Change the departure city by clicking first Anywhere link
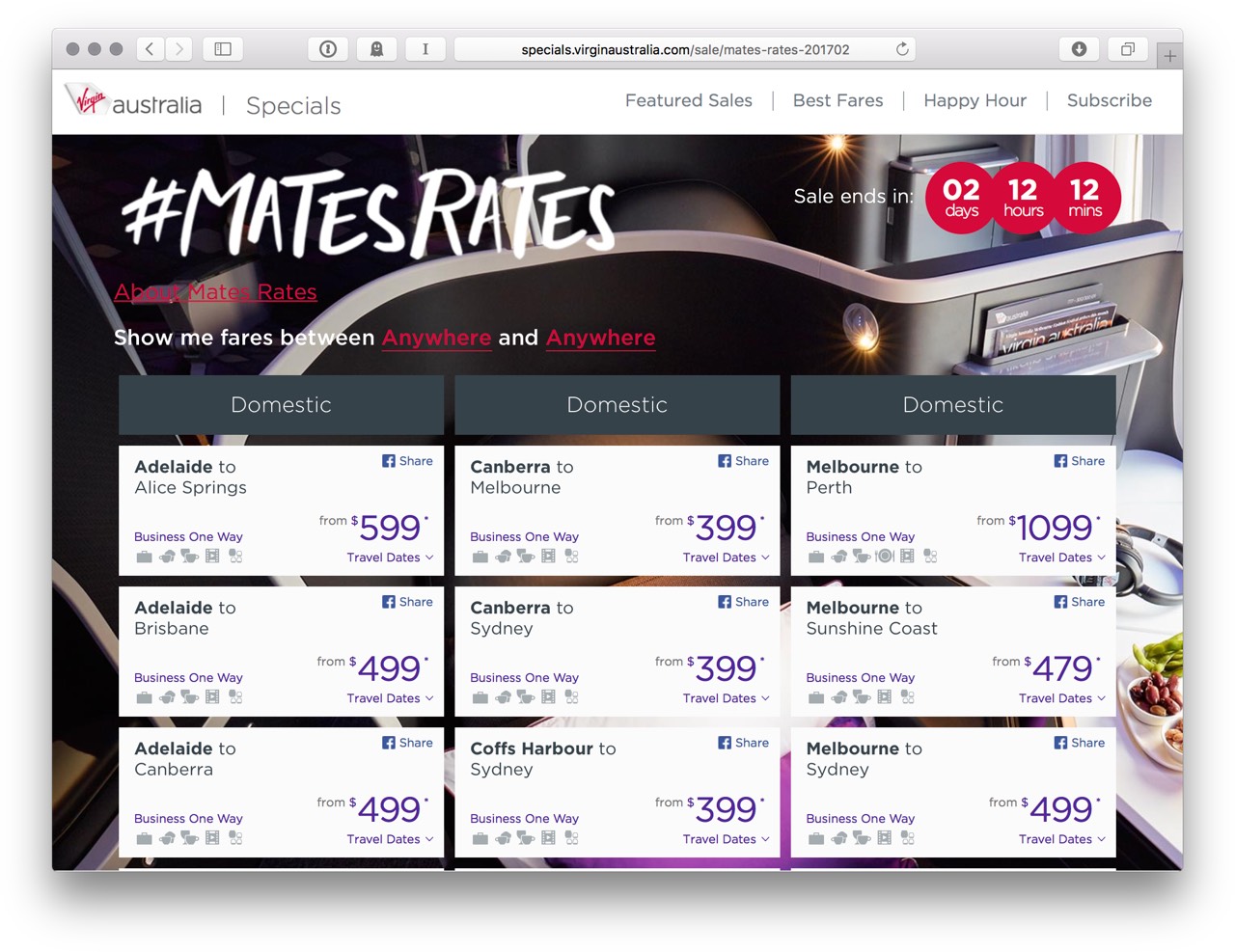Image resolution: width=1235 pixels, height=952 pixels. 436,338
